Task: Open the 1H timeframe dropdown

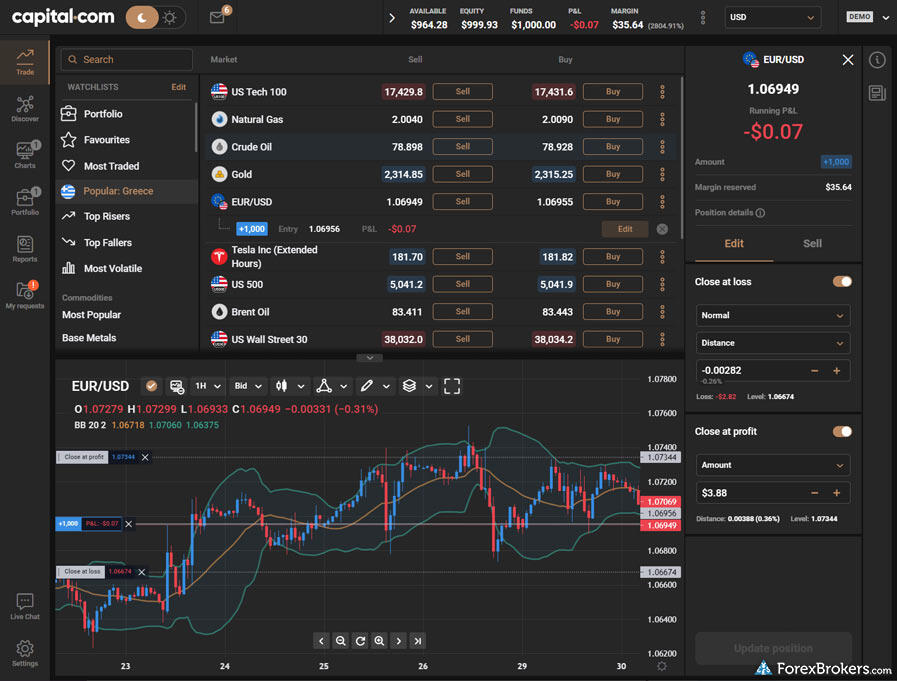Action: pos(207,386)
